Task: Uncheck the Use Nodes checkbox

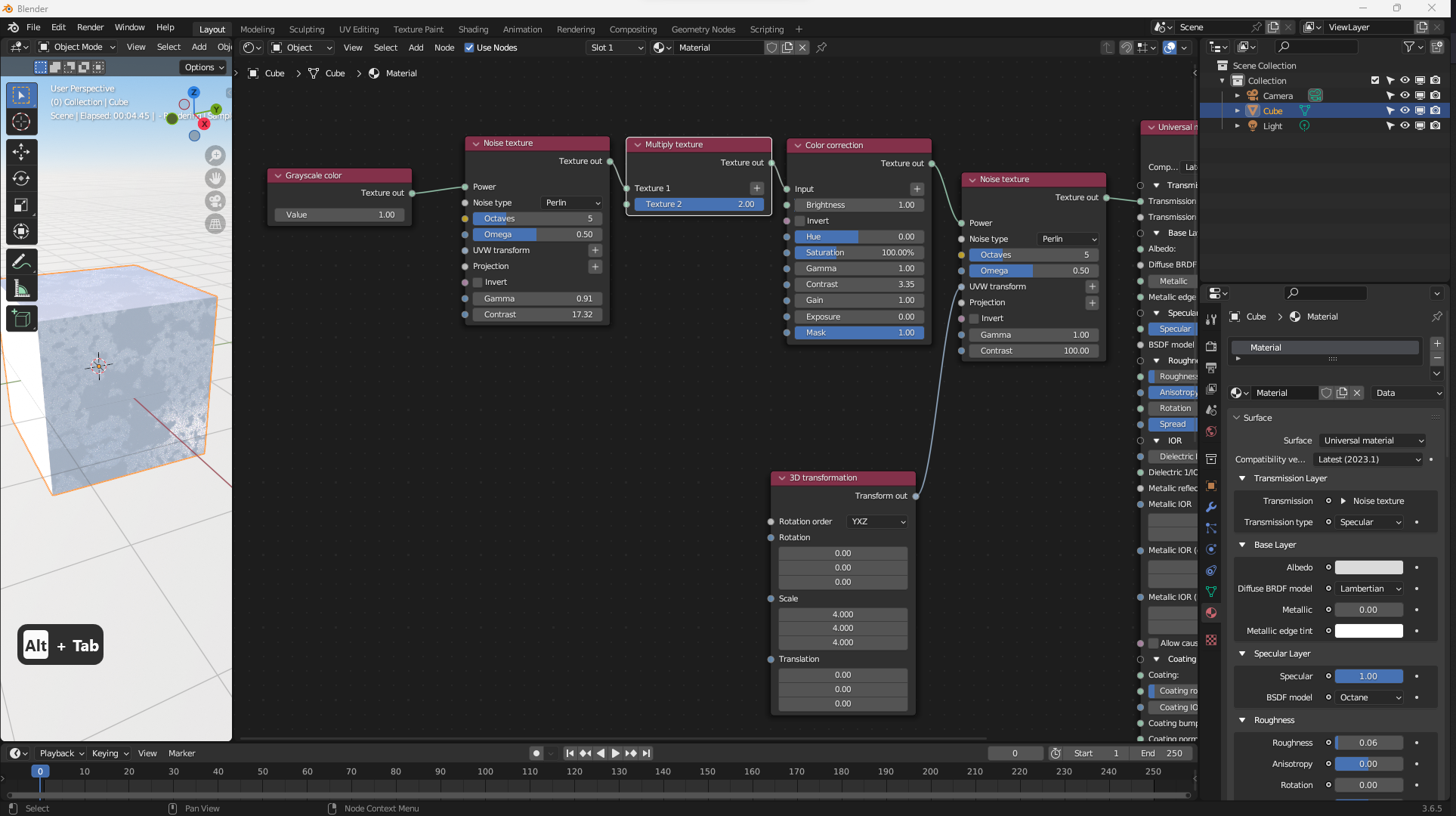Action: coord(469,48)
